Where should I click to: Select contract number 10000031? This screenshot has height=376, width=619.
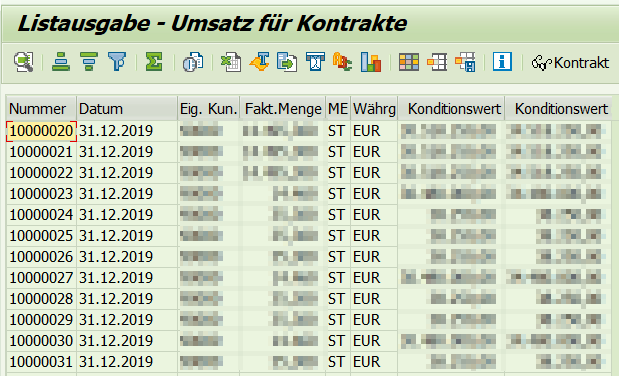click(x=41, y=361)
